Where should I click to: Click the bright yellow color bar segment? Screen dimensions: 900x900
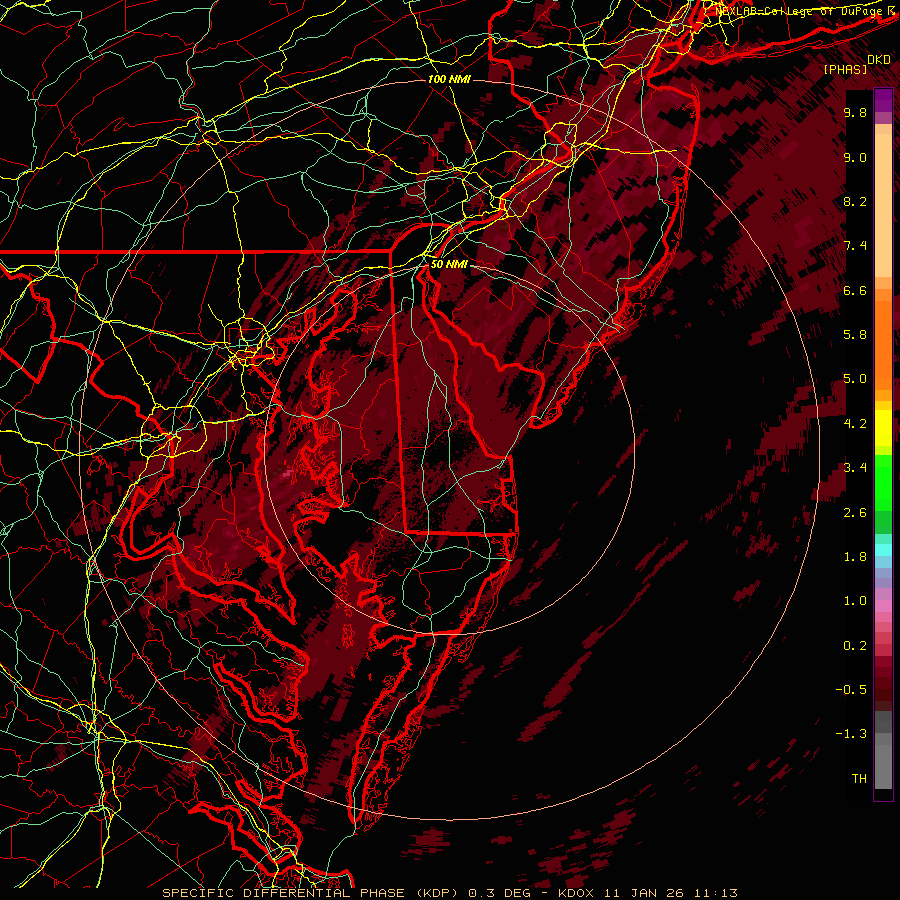[x=883, y=428]
